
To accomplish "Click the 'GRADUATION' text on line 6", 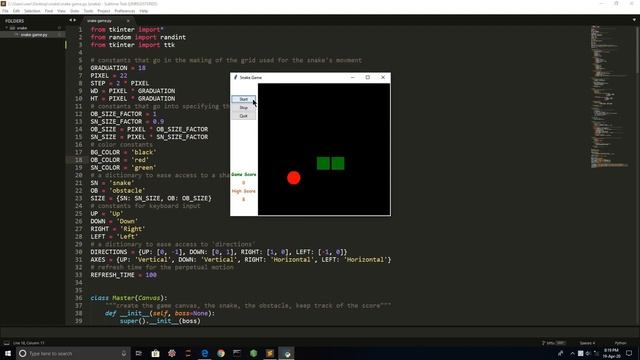I will (x=109, y=68).
